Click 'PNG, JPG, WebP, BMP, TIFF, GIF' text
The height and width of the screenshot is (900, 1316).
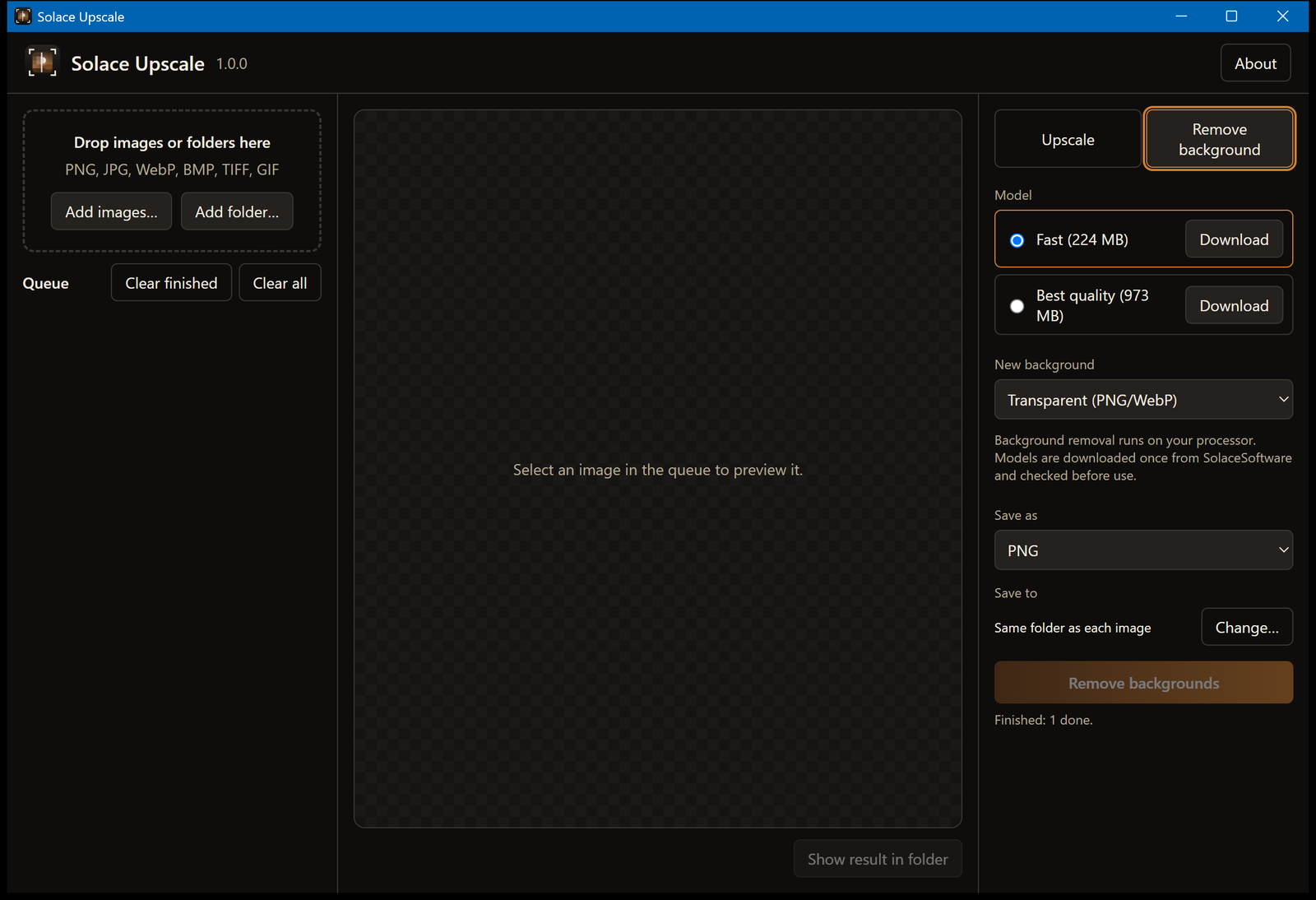point(172,169)
